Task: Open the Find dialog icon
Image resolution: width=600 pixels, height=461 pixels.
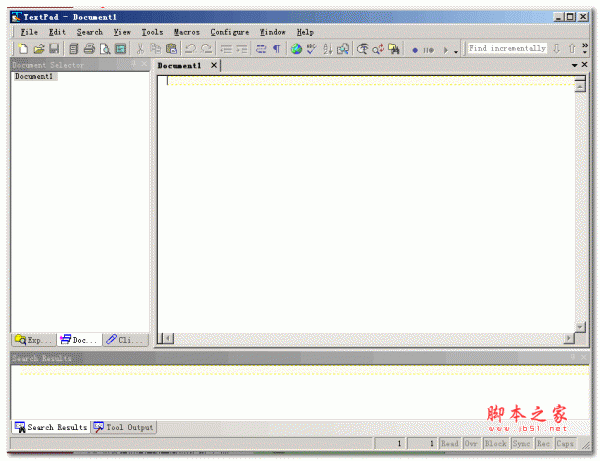Action: [362, 49]
